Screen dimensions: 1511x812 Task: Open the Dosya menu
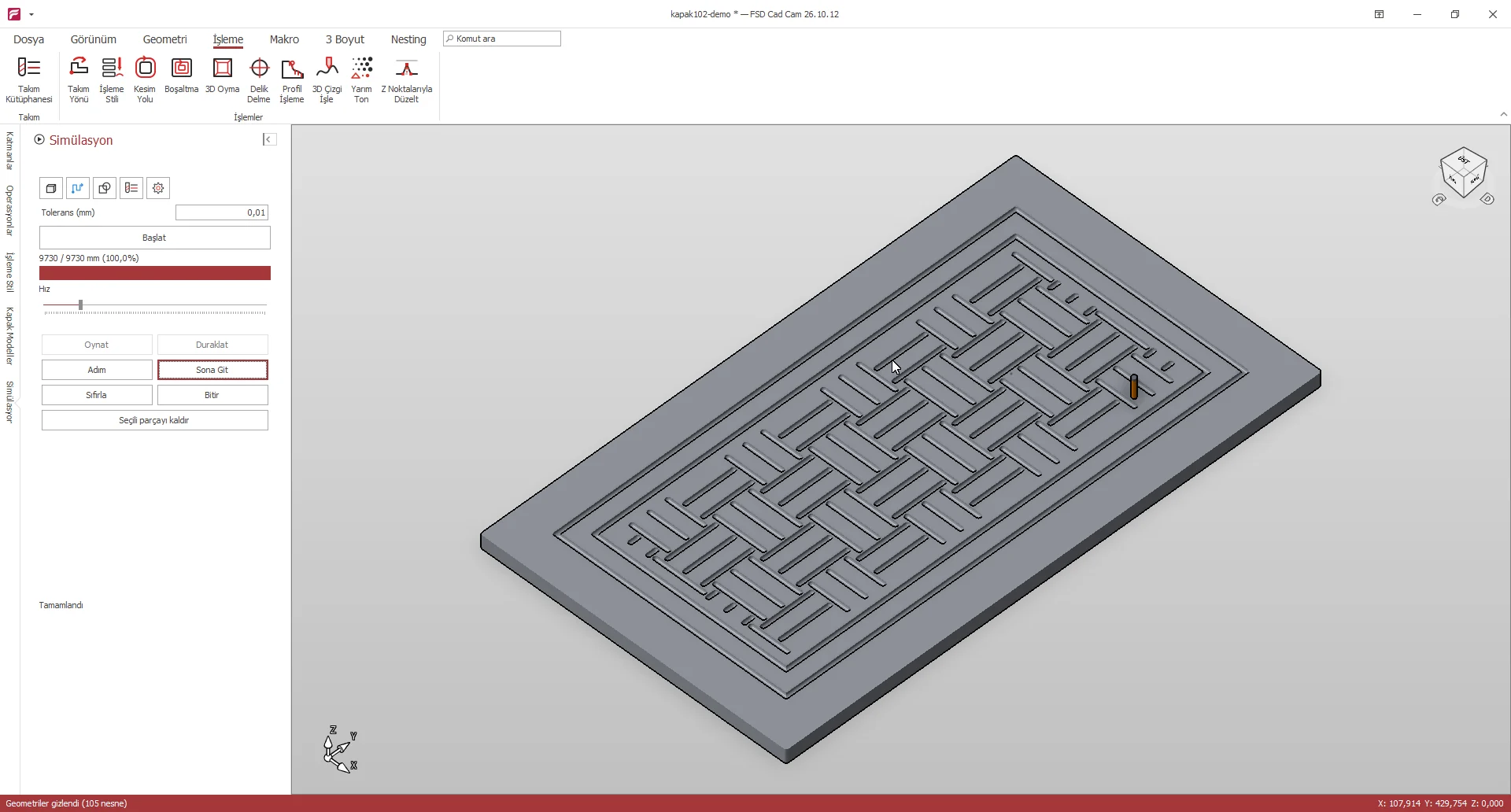(28, 39)
